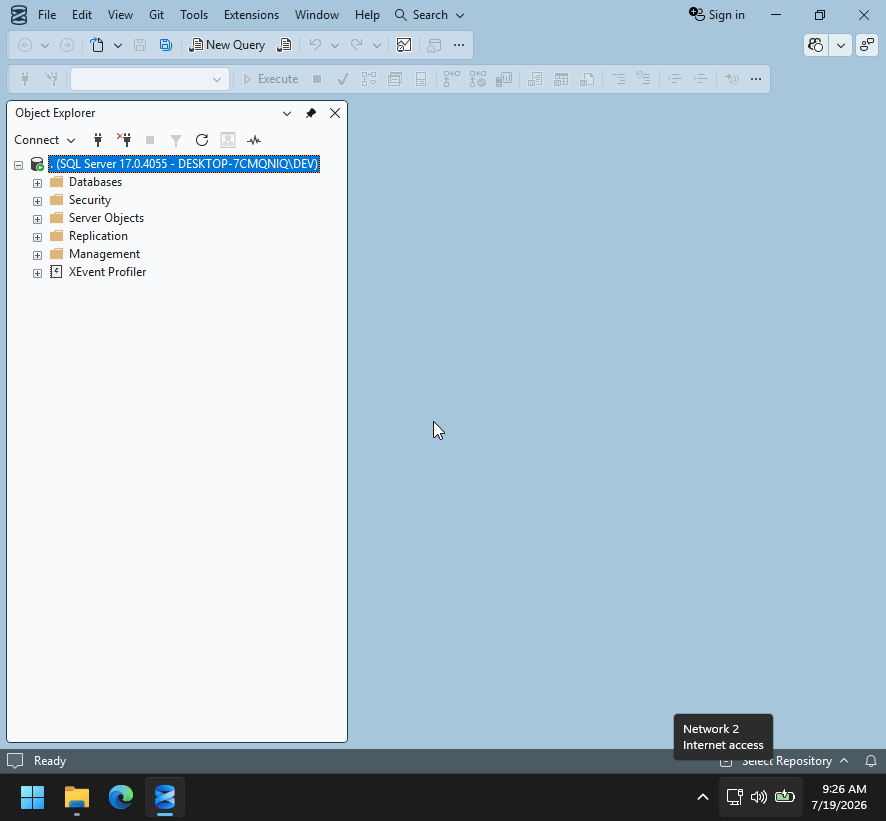The height and width of the screenshot is (821, 886).
Task: Open the Git menu
Action: (x=157, y=15)
